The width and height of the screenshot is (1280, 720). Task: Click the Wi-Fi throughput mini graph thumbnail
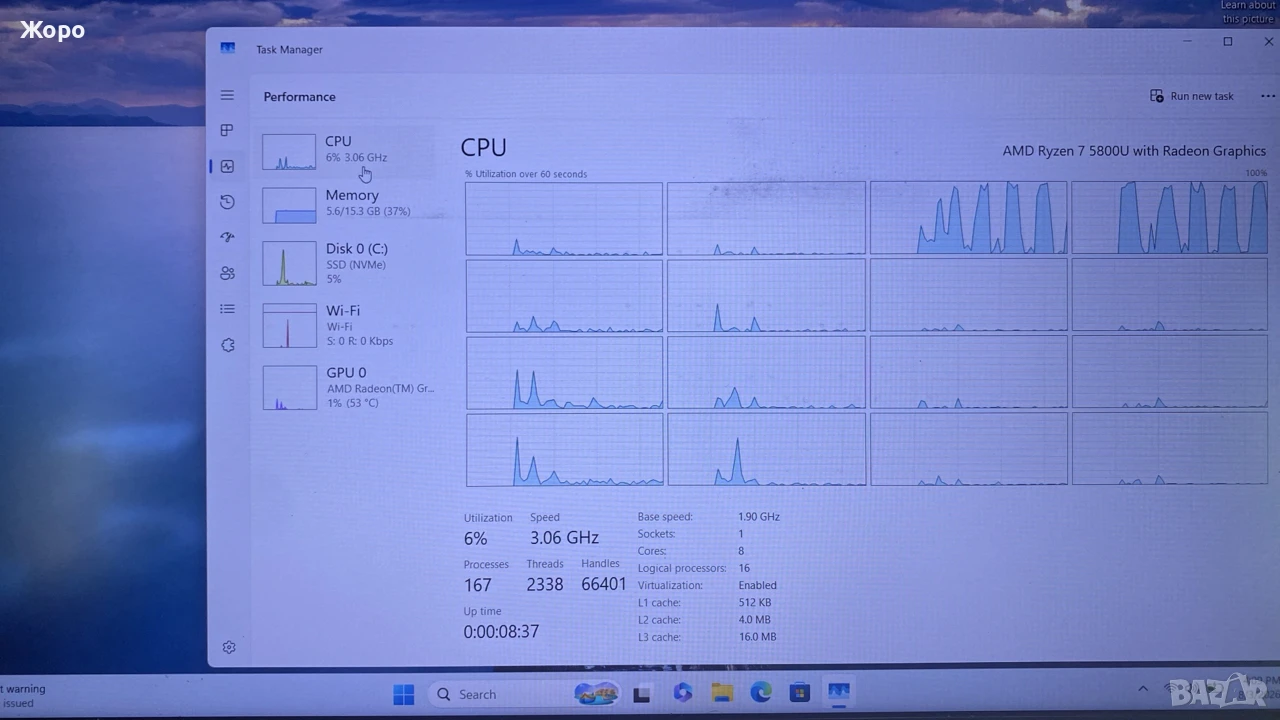[289, 326]
